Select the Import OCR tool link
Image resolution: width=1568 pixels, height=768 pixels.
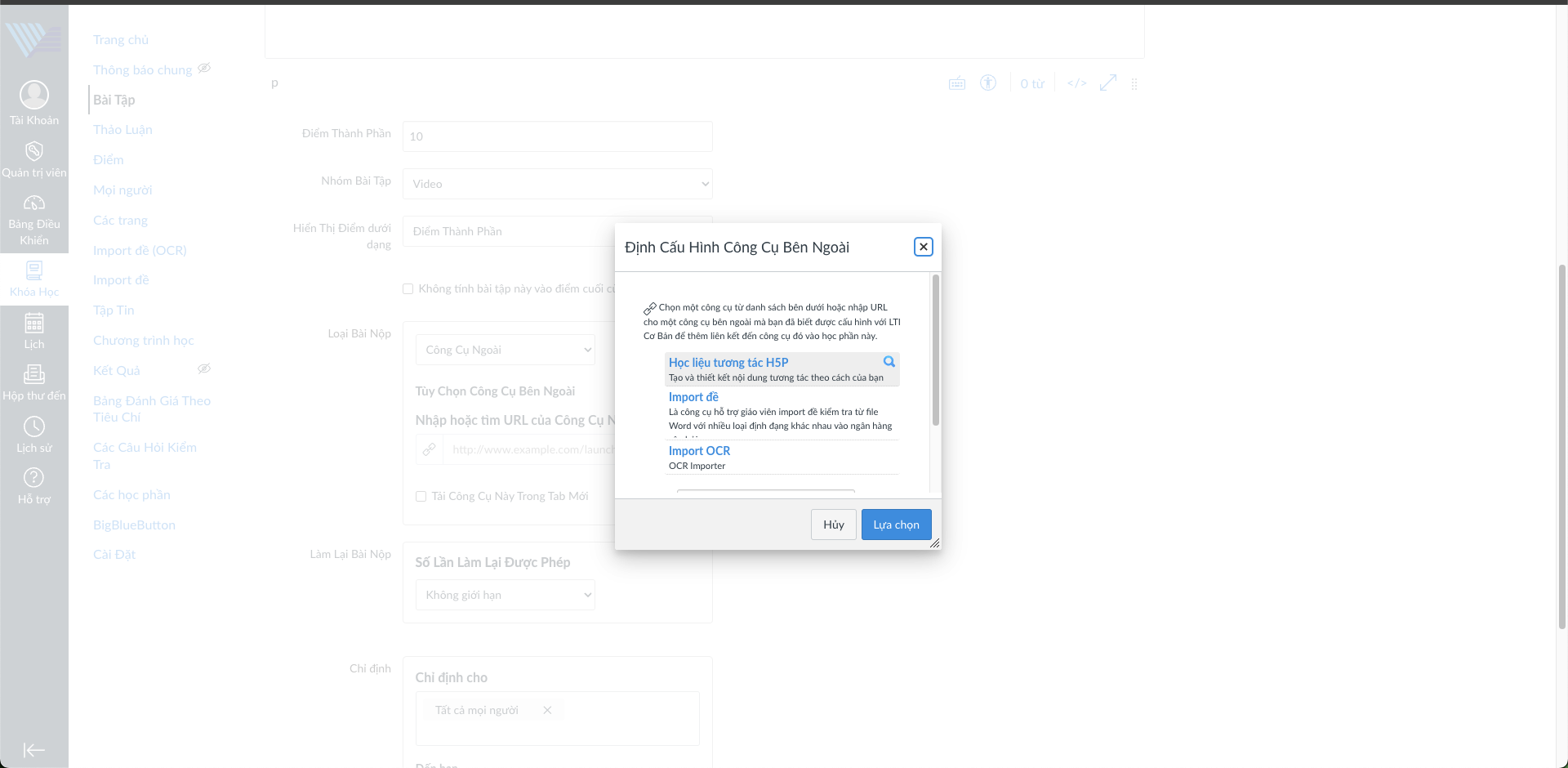699,451
